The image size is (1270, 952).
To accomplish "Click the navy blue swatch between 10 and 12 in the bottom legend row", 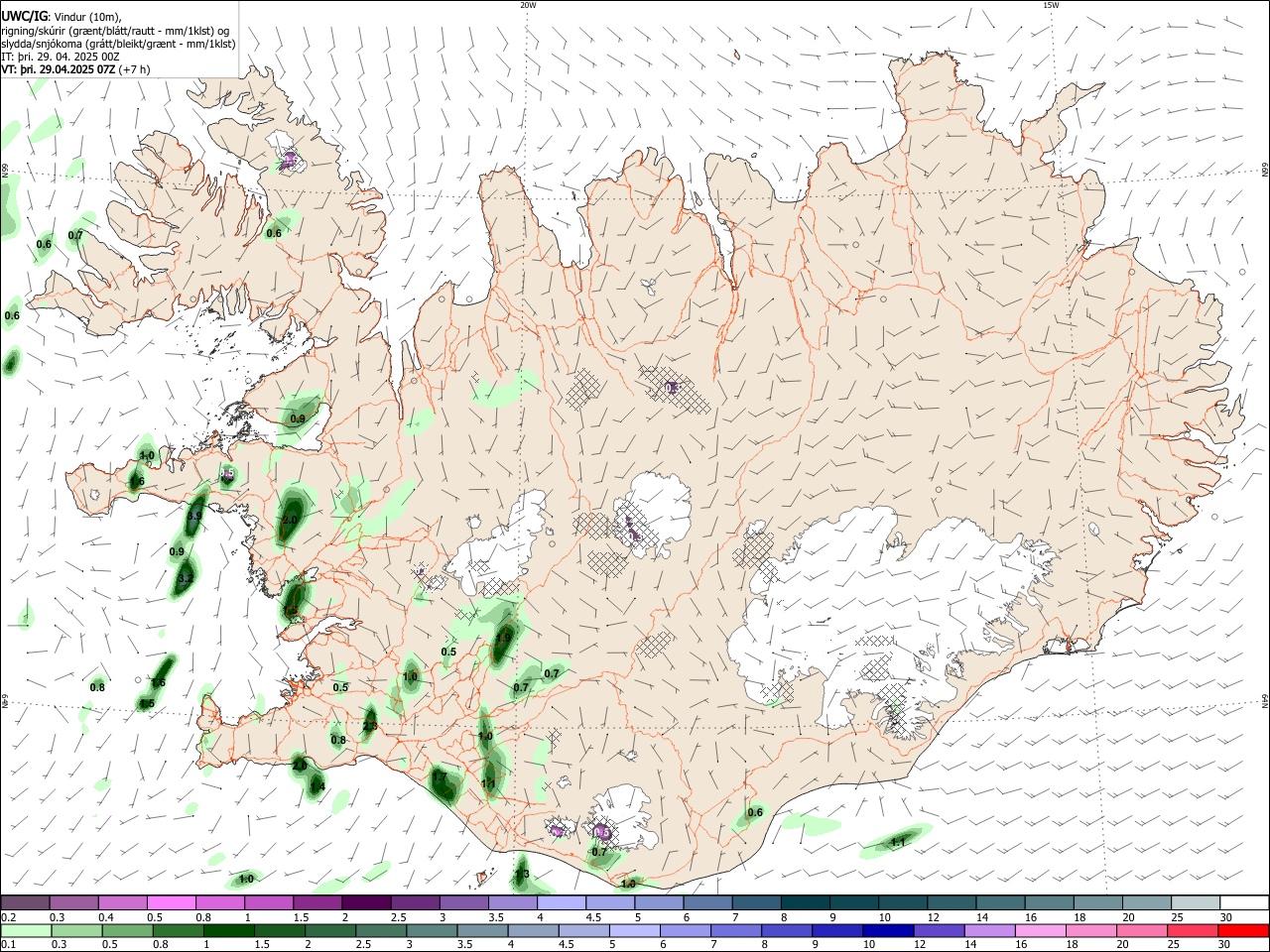I will coord(887,930).
